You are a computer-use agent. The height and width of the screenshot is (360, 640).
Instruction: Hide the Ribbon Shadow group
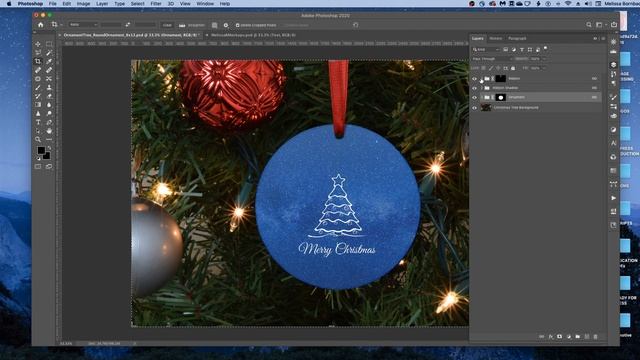point(474,88)
